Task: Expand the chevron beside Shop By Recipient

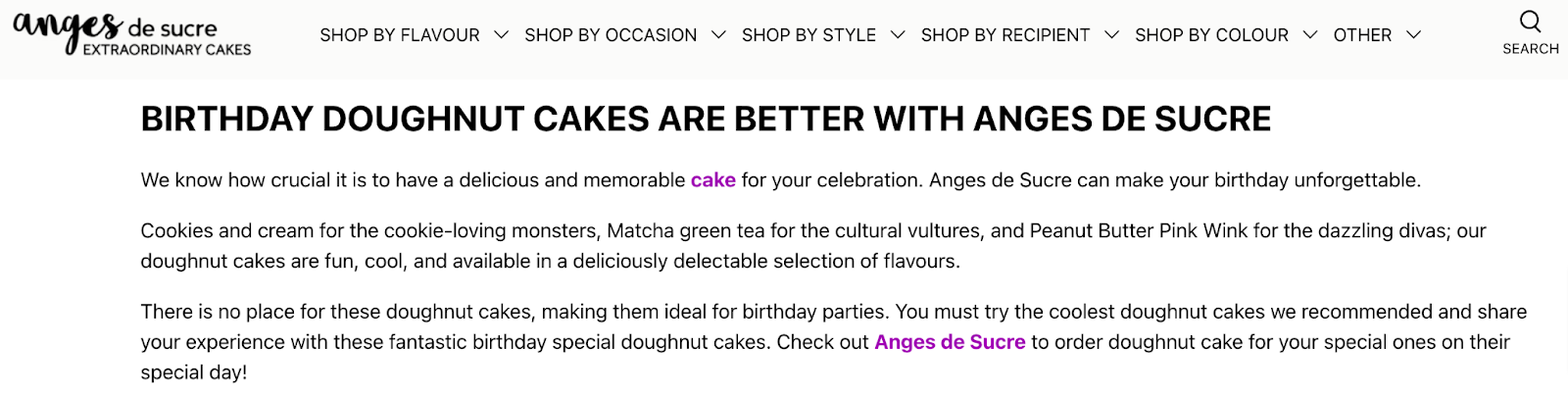Action: click(x=1111, y=35)
